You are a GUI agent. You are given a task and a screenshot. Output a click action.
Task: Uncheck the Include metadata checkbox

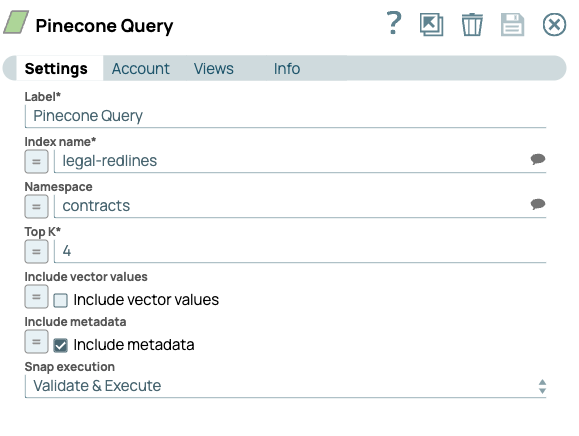[60, 346]
